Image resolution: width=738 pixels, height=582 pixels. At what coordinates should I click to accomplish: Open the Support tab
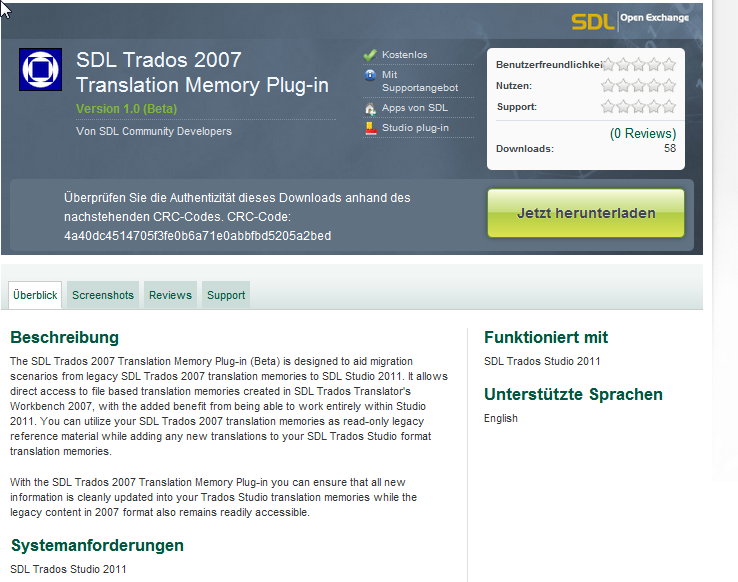[226, 295]
